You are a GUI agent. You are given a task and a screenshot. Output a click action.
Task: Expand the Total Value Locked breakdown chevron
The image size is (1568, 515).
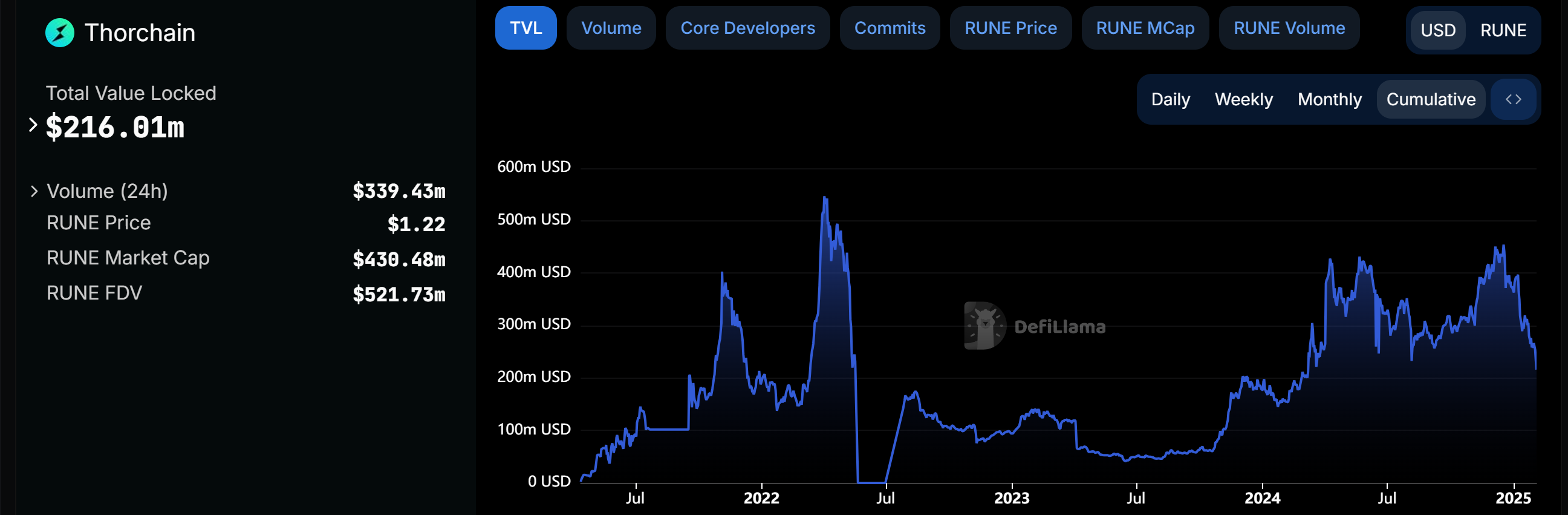(33, 125)
